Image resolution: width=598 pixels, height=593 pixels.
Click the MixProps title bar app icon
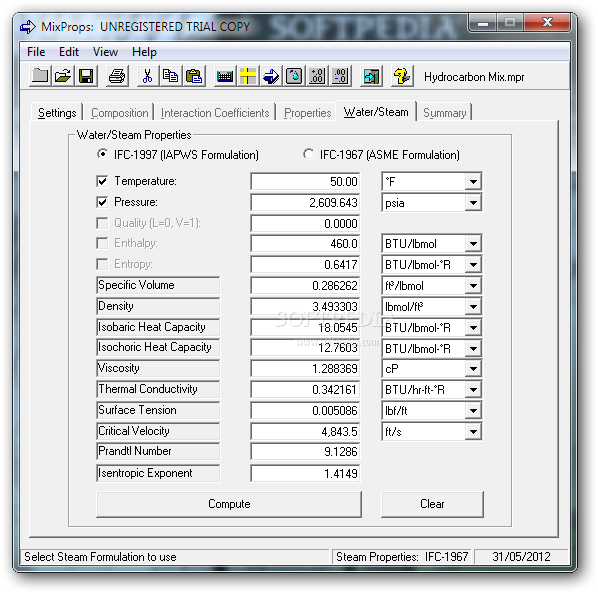pyautogui.click(x=28, y=27)
